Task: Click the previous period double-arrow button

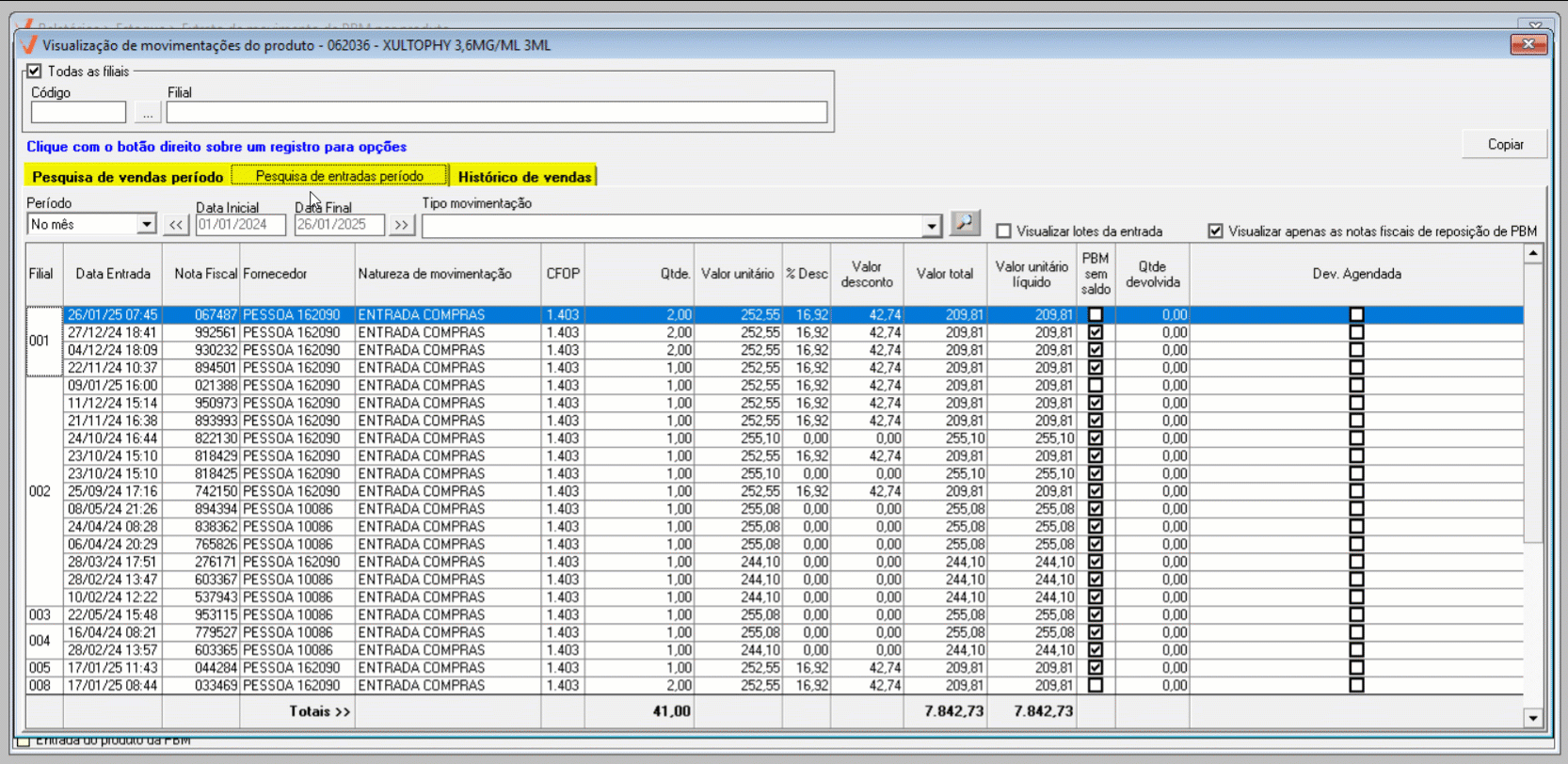Action: (176, 225)
